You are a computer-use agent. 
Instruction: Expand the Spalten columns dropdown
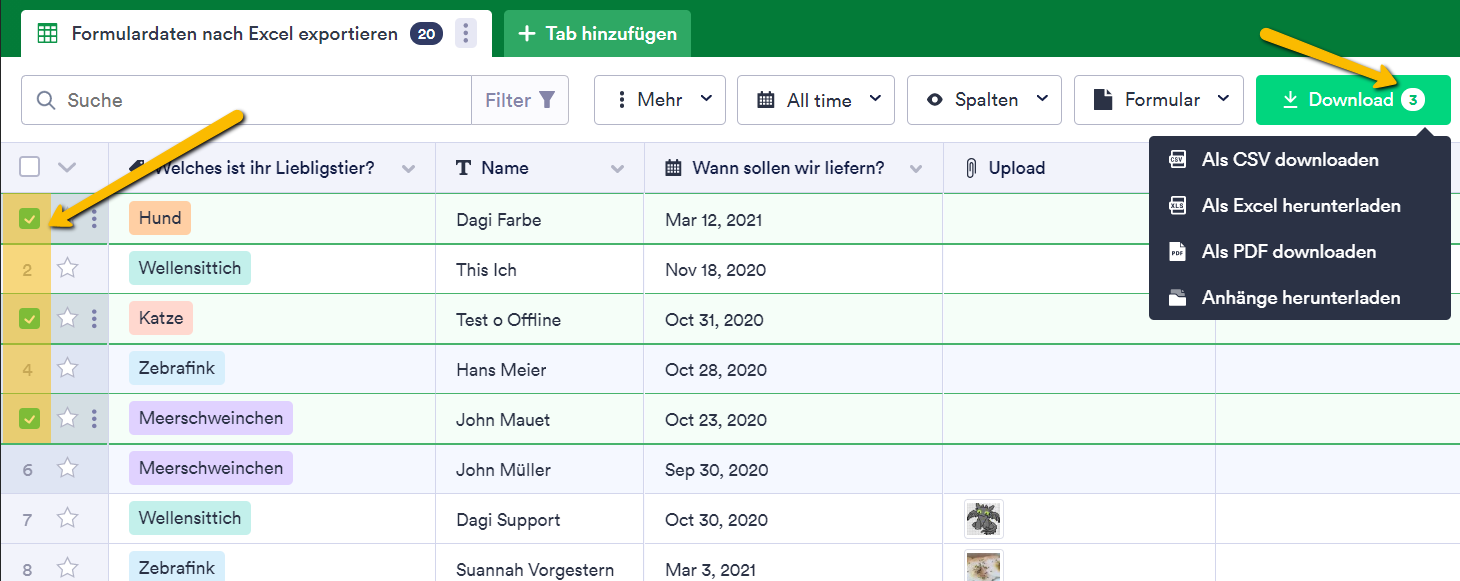coord(984,100)
